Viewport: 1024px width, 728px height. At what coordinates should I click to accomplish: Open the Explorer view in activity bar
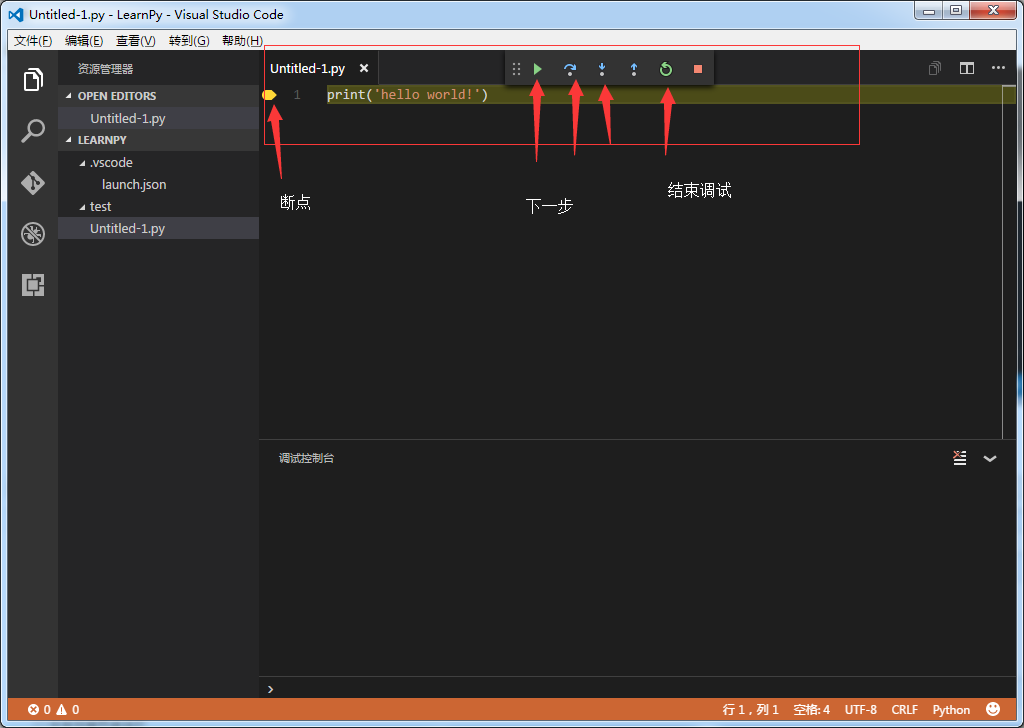tap(33, 80)
